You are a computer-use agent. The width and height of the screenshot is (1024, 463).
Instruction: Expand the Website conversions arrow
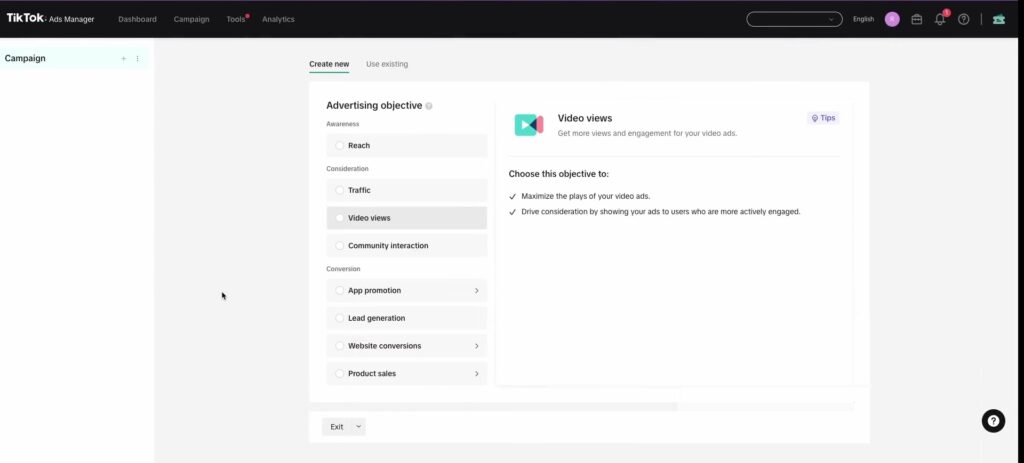[x=477, y=346]
